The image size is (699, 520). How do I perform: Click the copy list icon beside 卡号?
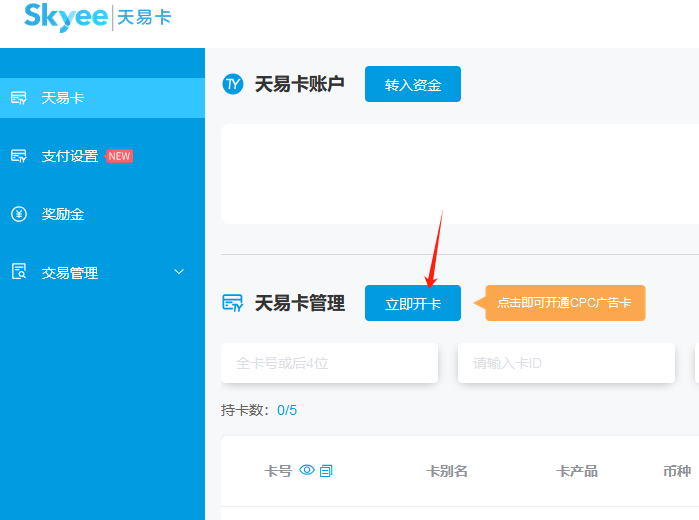tap(326, 471)
